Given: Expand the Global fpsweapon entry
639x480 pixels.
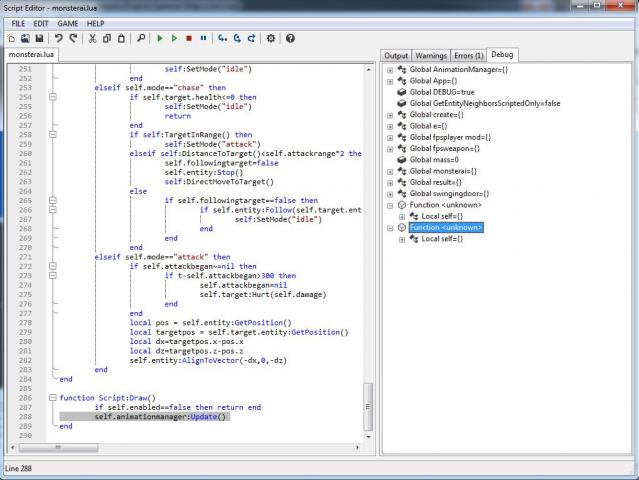Looking at the screenshot, I should 389,148.
